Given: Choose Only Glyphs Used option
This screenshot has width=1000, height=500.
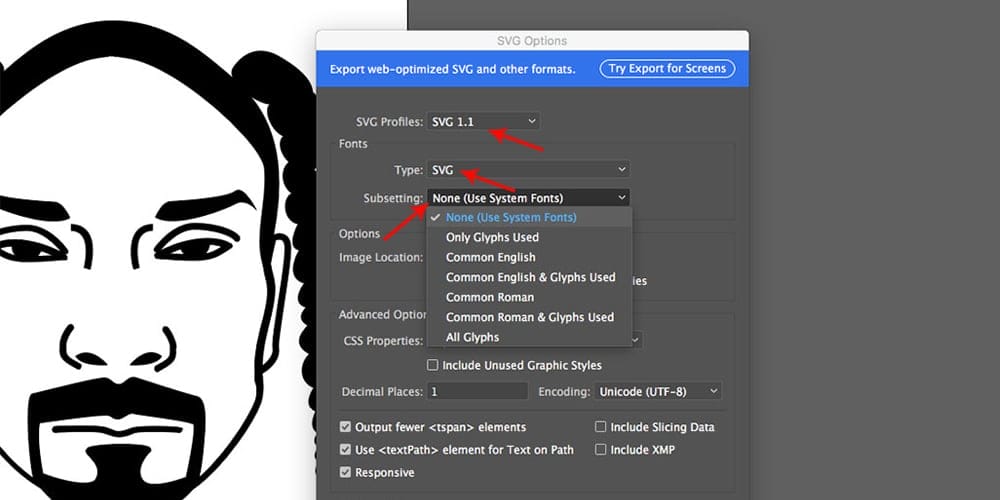Looking at the screenshot, I should (x=529, y=237).
